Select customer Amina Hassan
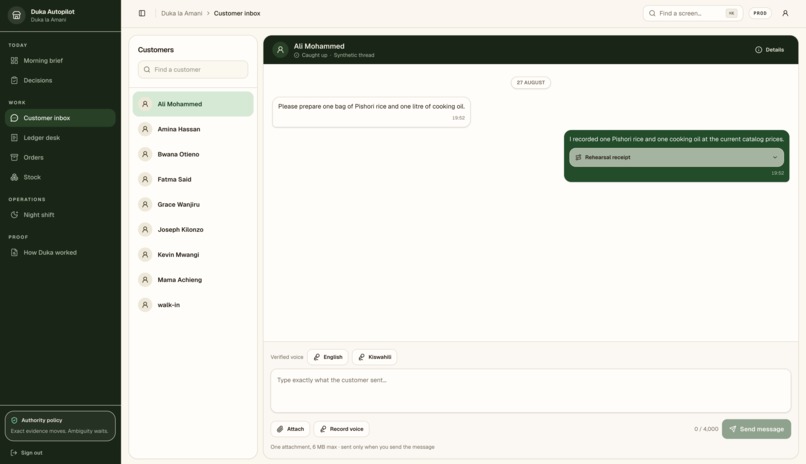This screenshot has height=464, width=806. tap(193, 129)
